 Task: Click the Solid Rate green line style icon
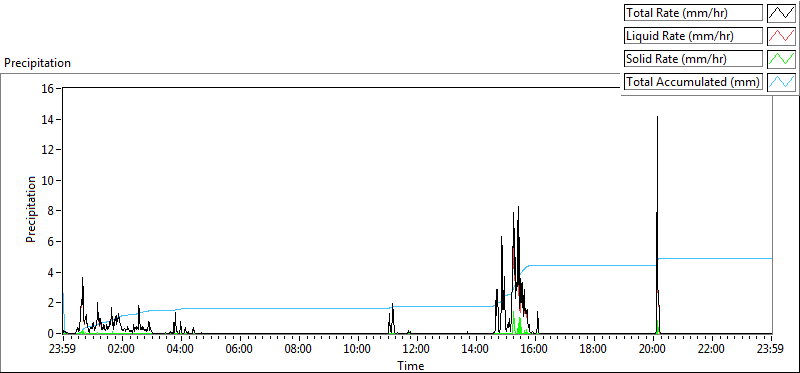[781, 58]
